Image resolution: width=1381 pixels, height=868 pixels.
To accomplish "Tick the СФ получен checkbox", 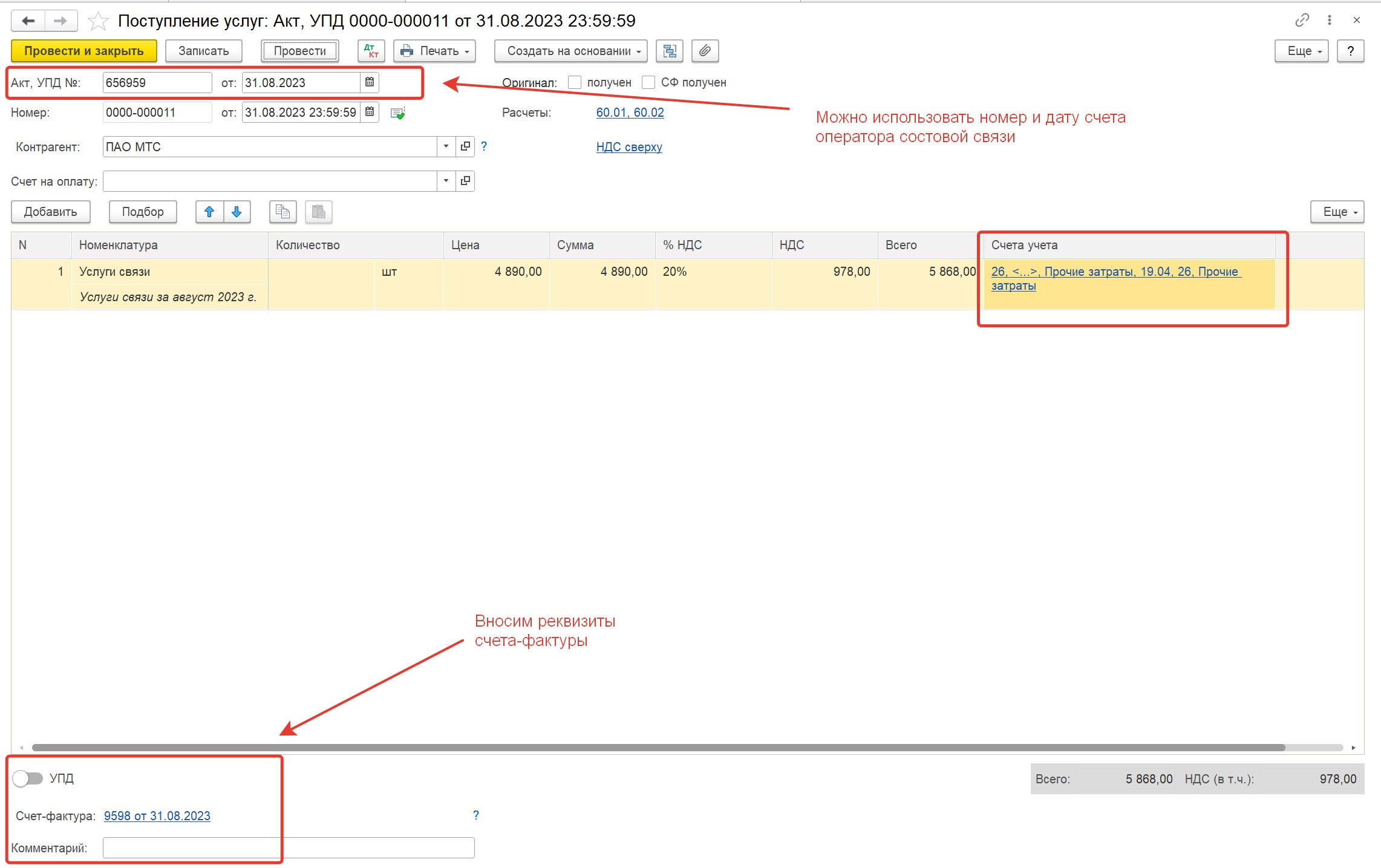I will click(x=648, y=82).
